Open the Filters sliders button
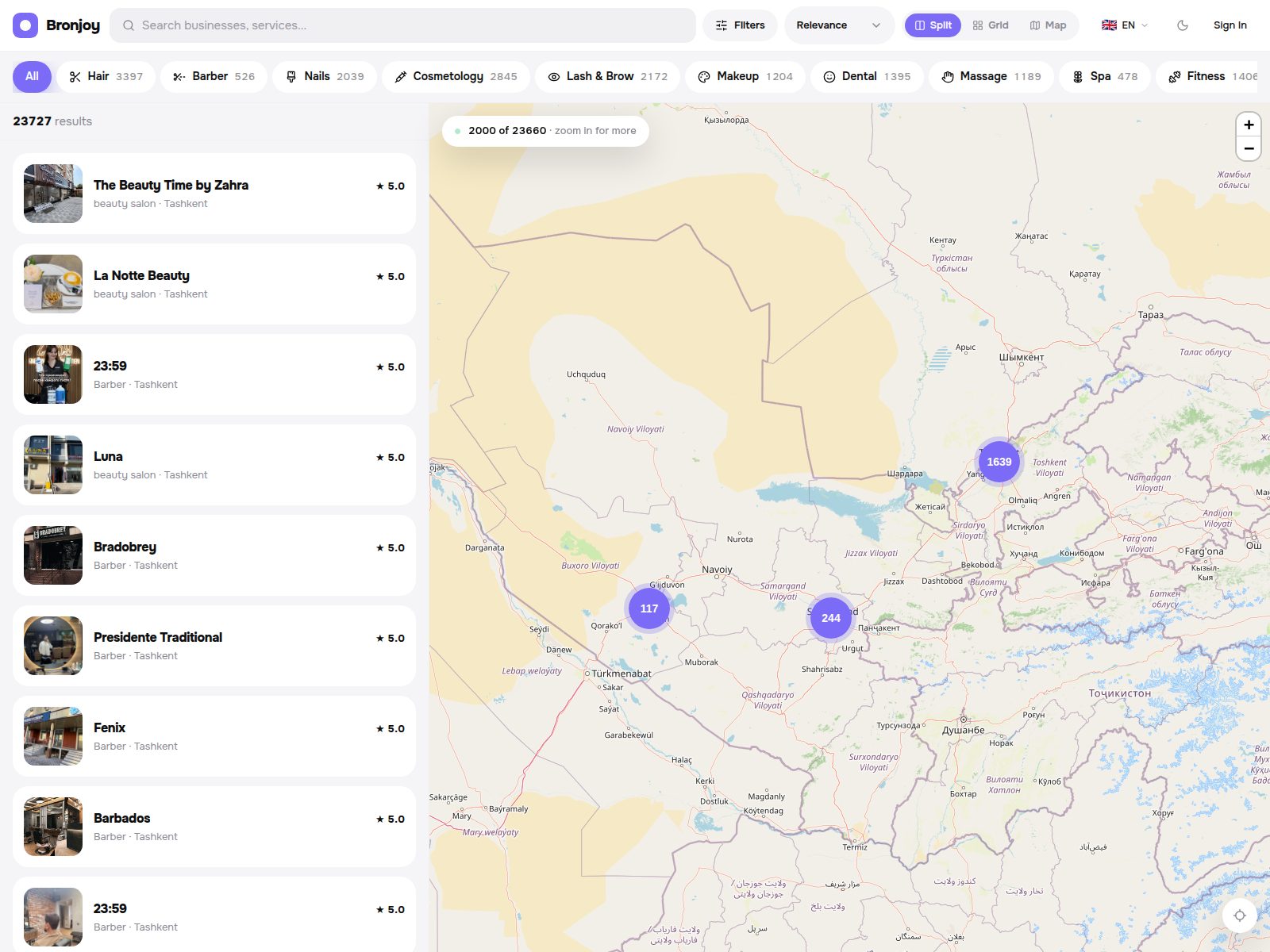 point(740,25)
